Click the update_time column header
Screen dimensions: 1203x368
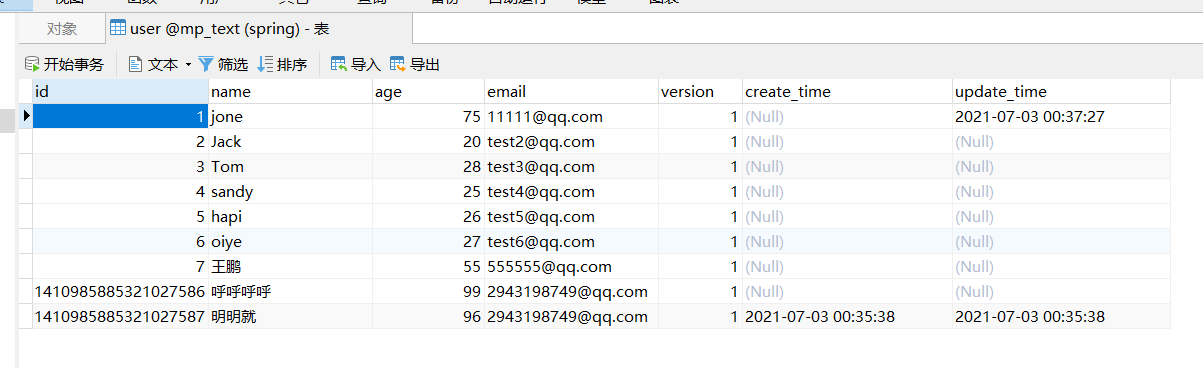(1061, 91)
